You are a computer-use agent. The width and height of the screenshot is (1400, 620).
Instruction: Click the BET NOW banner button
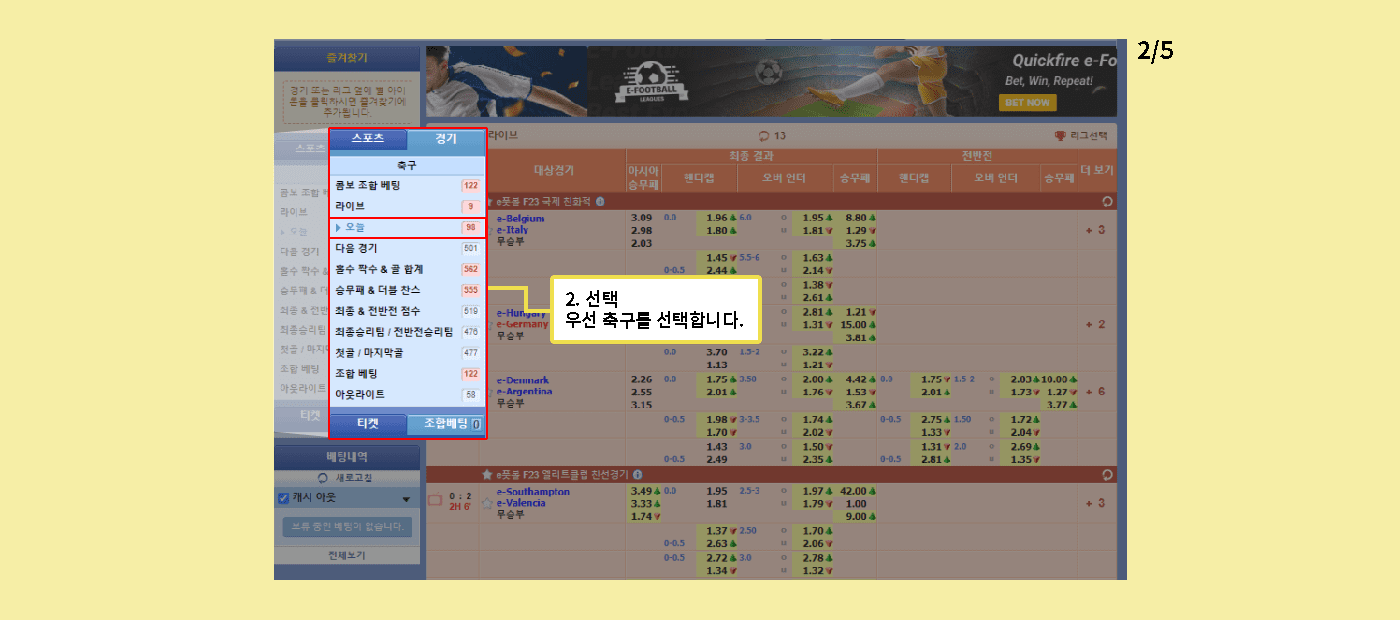click(1027, 102)
